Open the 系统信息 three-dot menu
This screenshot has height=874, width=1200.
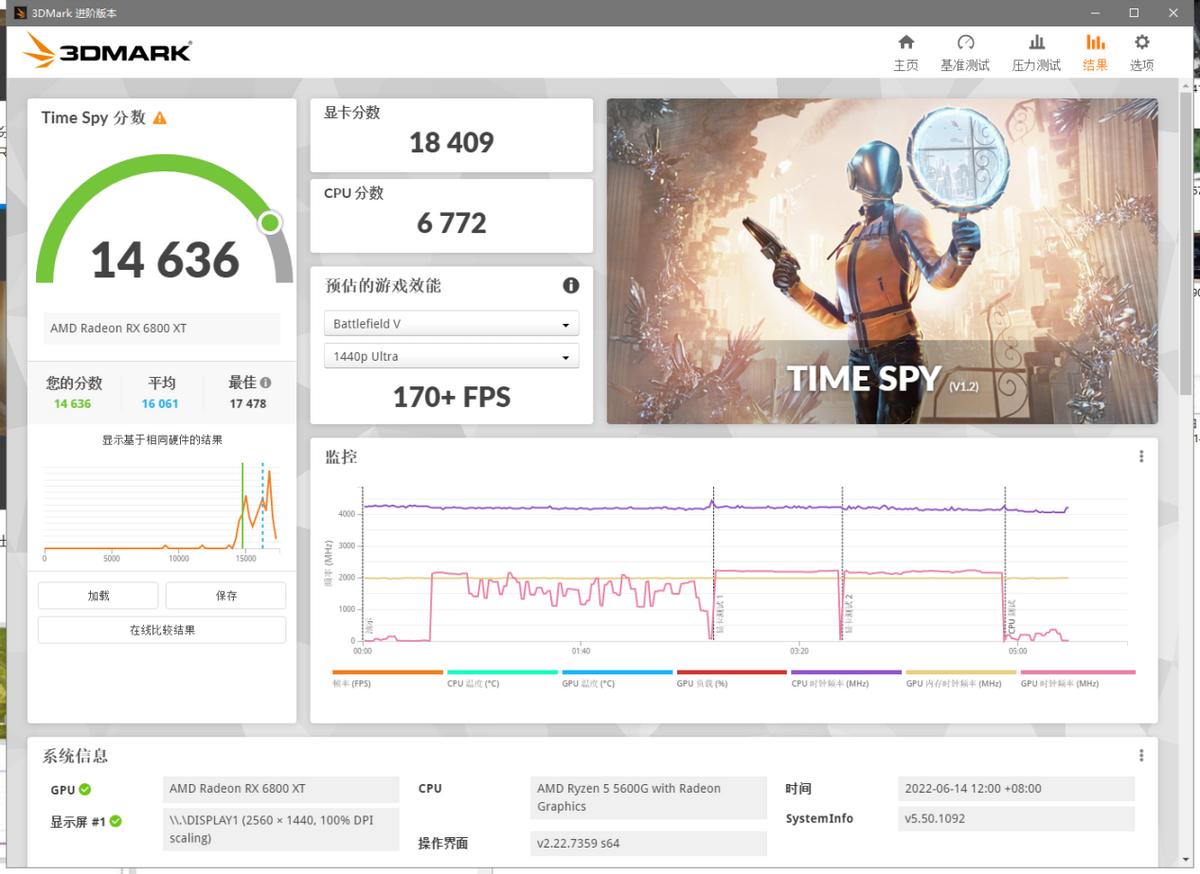[x=1141, y=754]
